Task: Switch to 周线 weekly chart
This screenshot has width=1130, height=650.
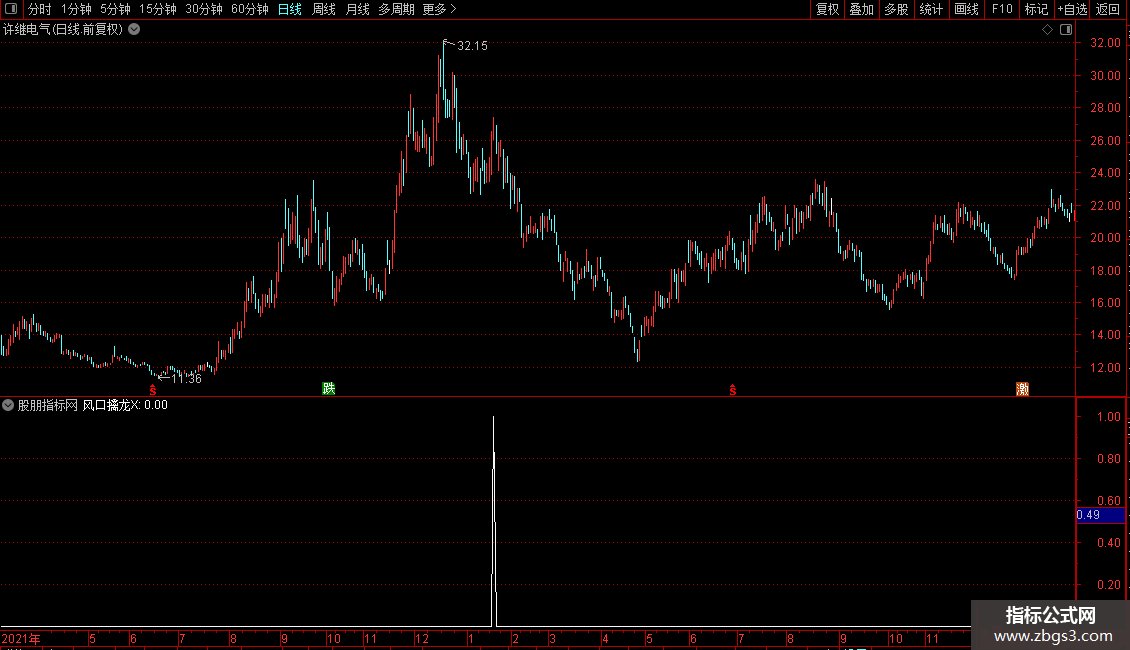Action: pos(324,9)
